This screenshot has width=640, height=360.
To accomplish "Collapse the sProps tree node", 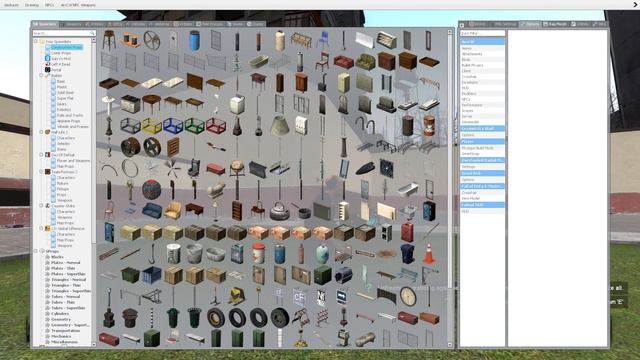I will [x=36, y=251].
